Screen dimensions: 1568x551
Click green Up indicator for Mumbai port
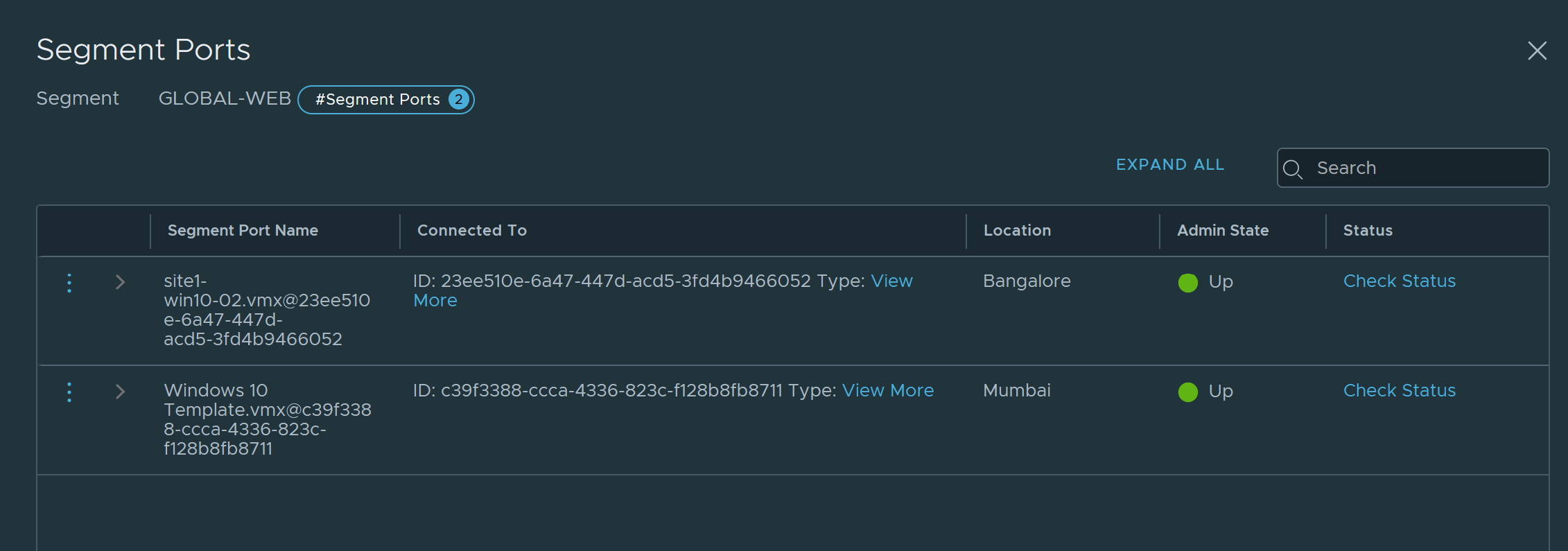(x=1187, y=392)
